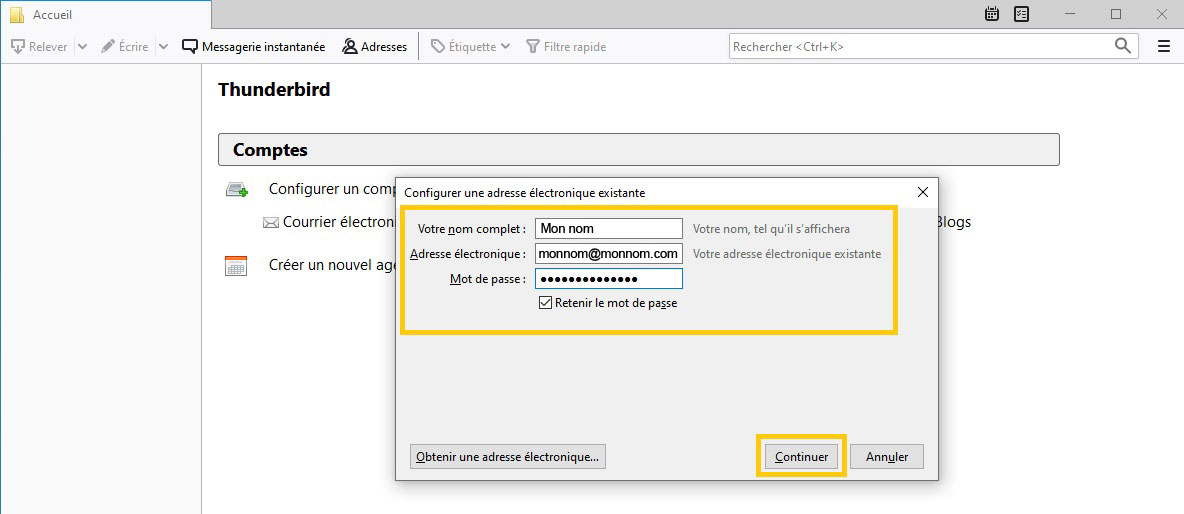Click the Votre nom complet field
This screenshot has height=514, width=1184.
coord(609,229)
